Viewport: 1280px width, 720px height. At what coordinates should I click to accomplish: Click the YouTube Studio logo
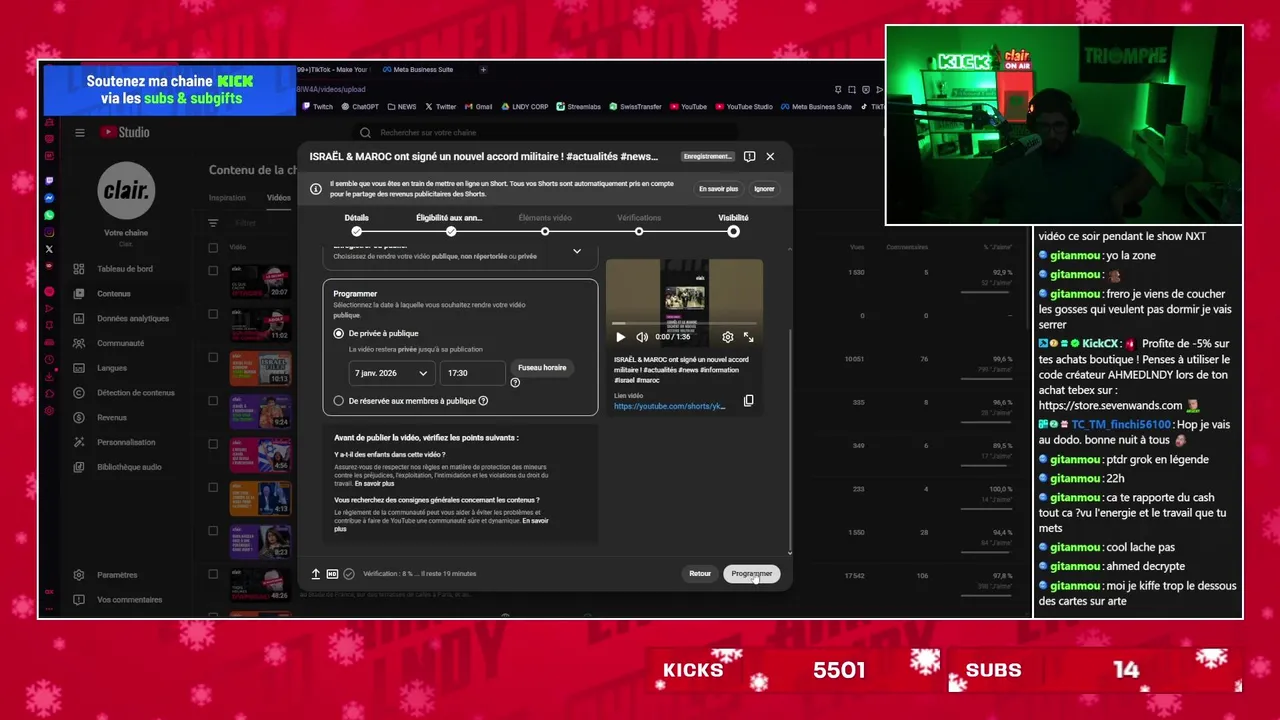(124, 132)
